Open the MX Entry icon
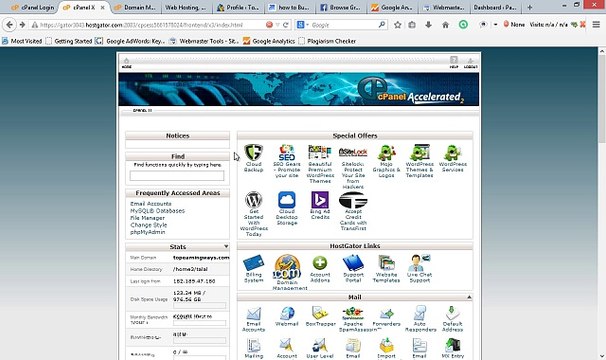606x360 pixels. 452,345
